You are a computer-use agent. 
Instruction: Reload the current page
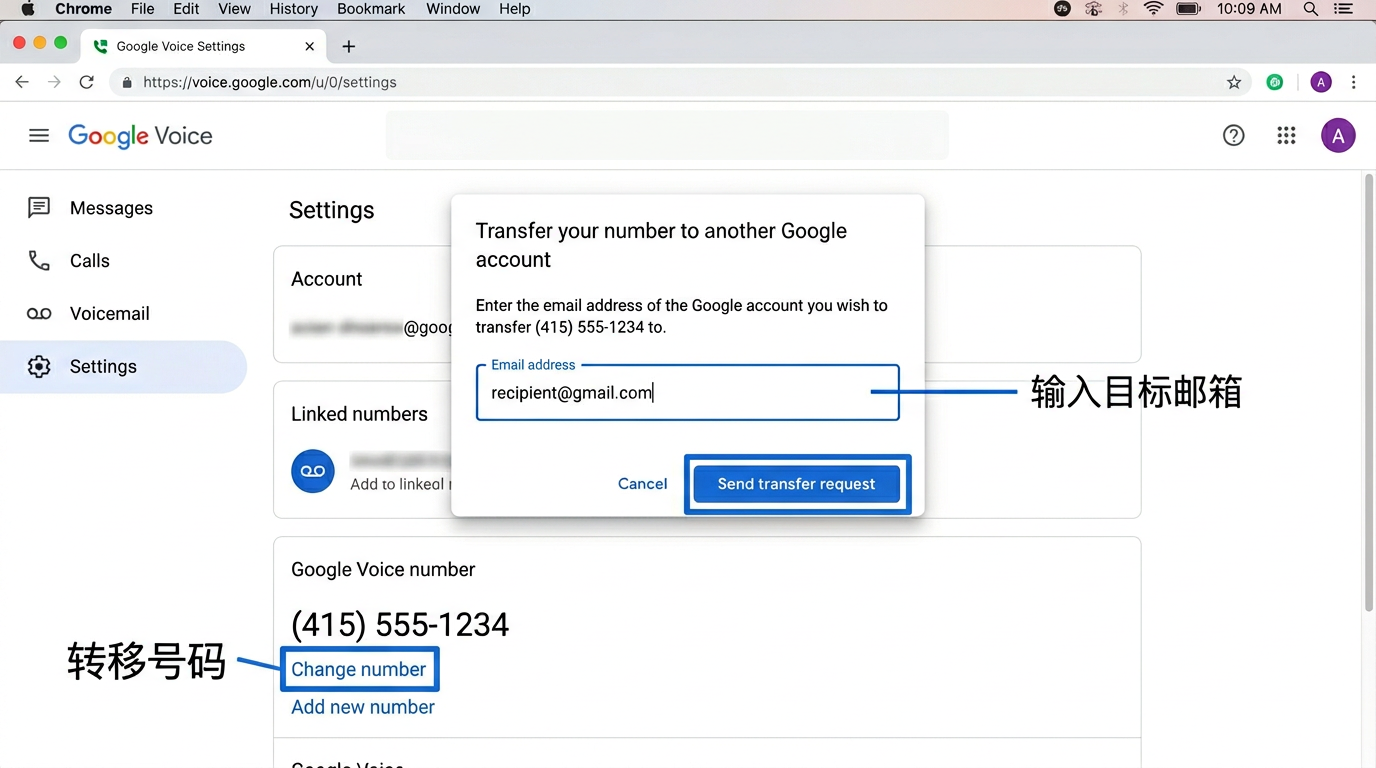tap(86, 82)
